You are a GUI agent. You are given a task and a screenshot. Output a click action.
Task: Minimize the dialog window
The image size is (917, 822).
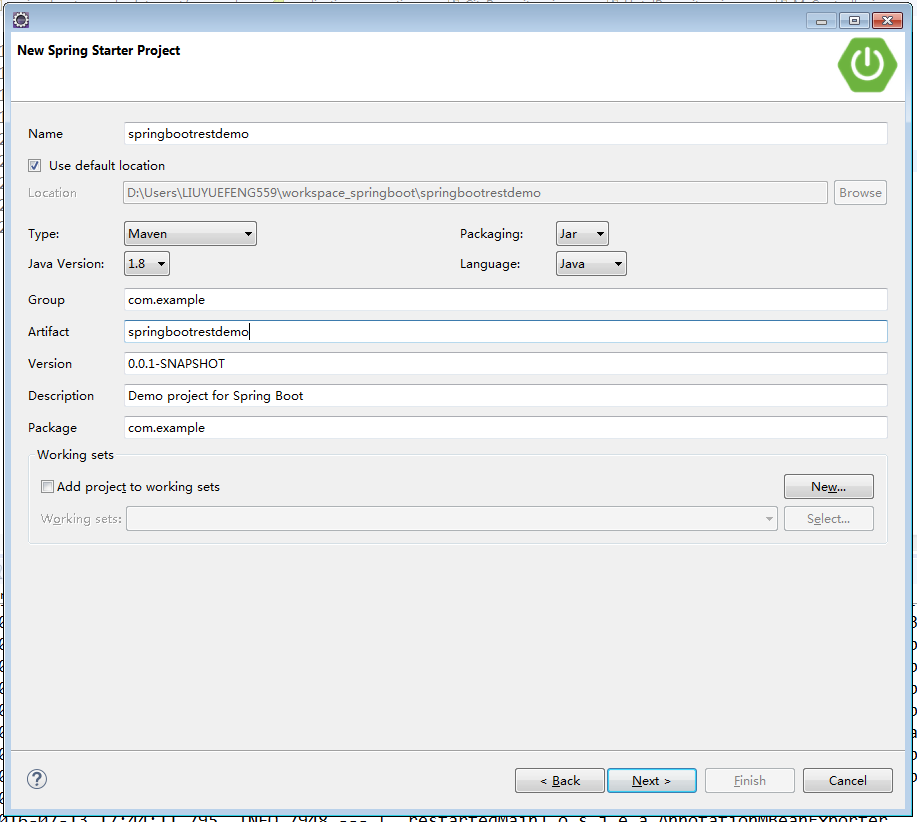[822, 21]
